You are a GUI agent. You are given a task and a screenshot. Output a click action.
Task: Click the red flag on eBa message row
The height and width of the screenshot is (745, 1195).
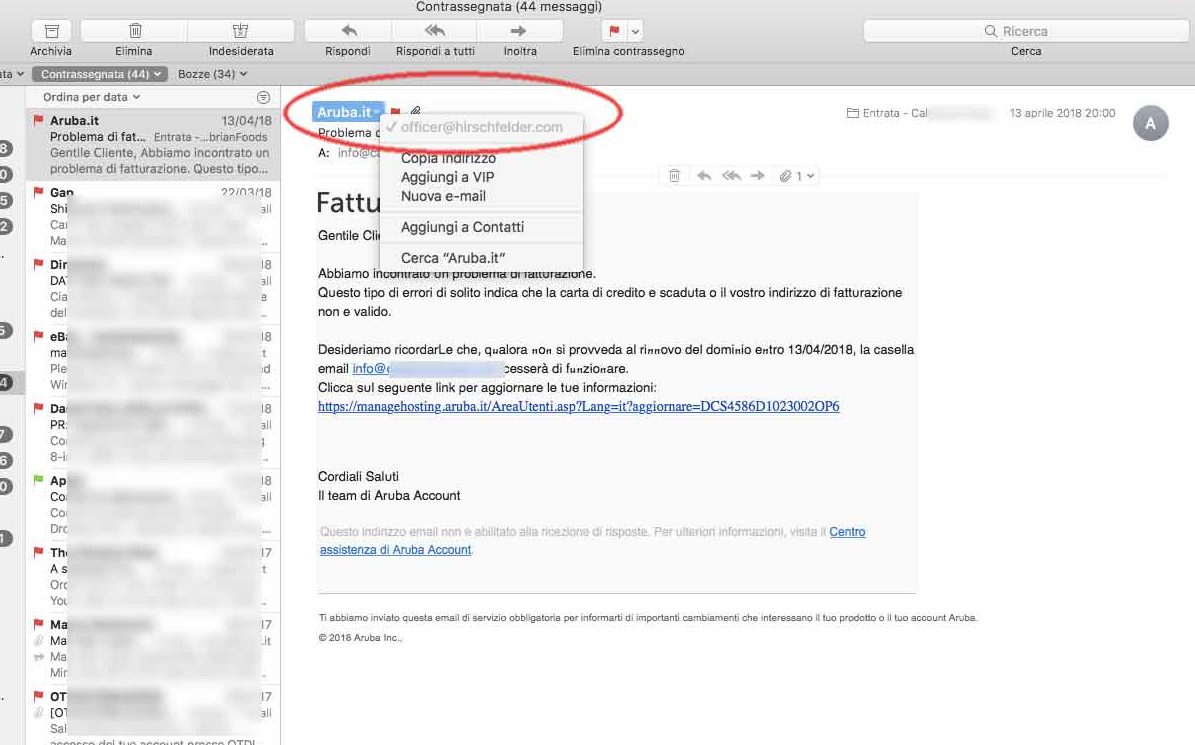pyautogui.click(x=38, y=336)
